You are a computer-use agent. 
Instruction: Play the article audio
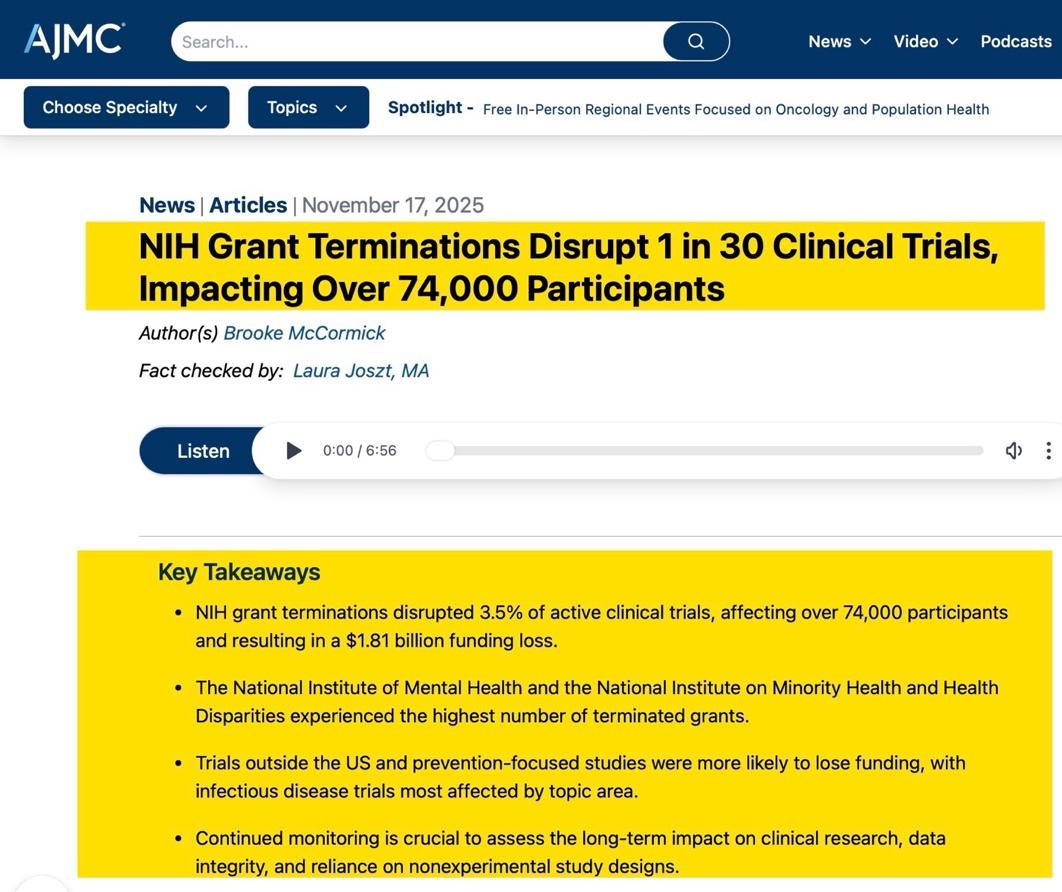click(294, 451)
